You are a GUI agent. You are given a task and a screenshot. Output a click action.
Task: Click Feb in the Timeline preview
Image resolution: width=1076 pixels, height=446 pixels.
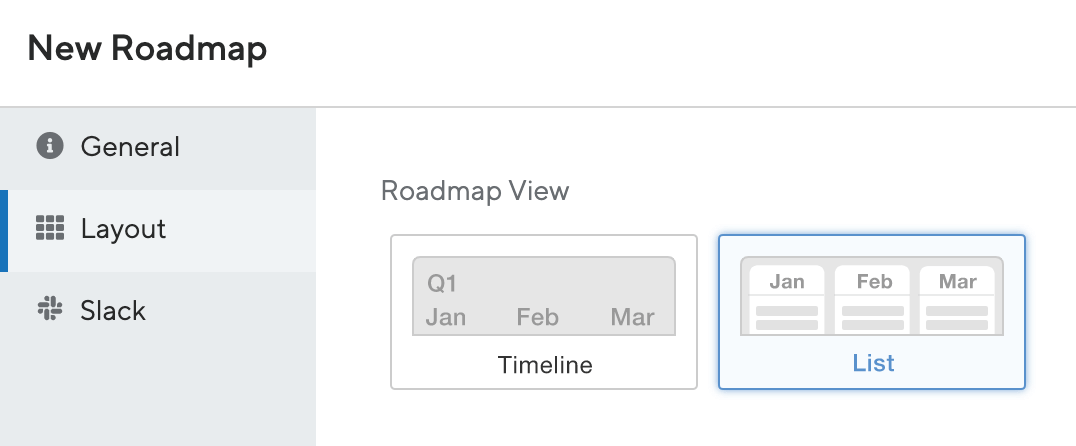point(537,317)
